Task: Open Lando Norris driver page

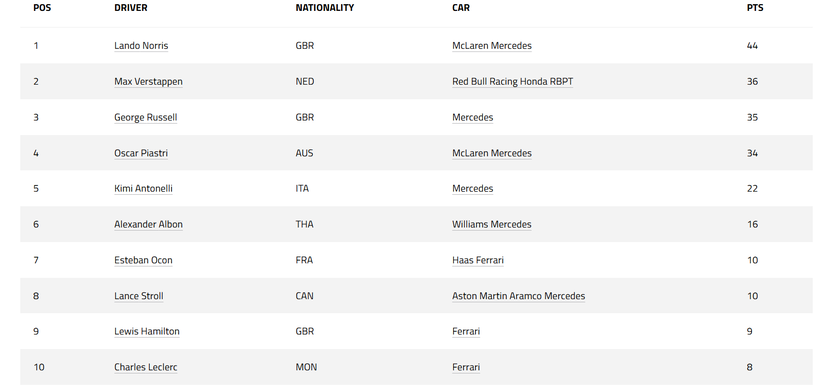Action: point(141,46)
